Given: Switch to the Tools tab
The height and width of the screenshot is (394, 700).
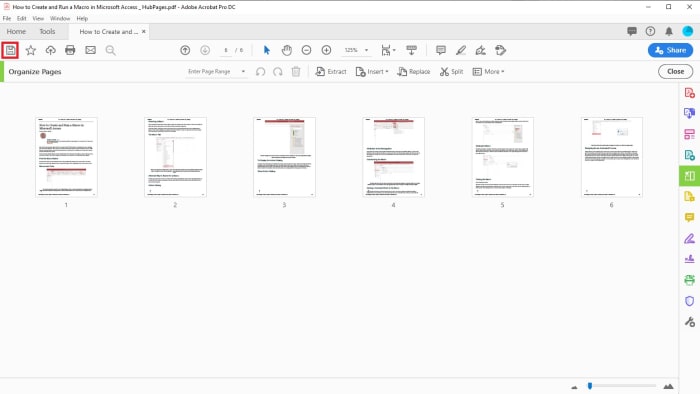Looking at the screenshot, I should click(47, 31).
